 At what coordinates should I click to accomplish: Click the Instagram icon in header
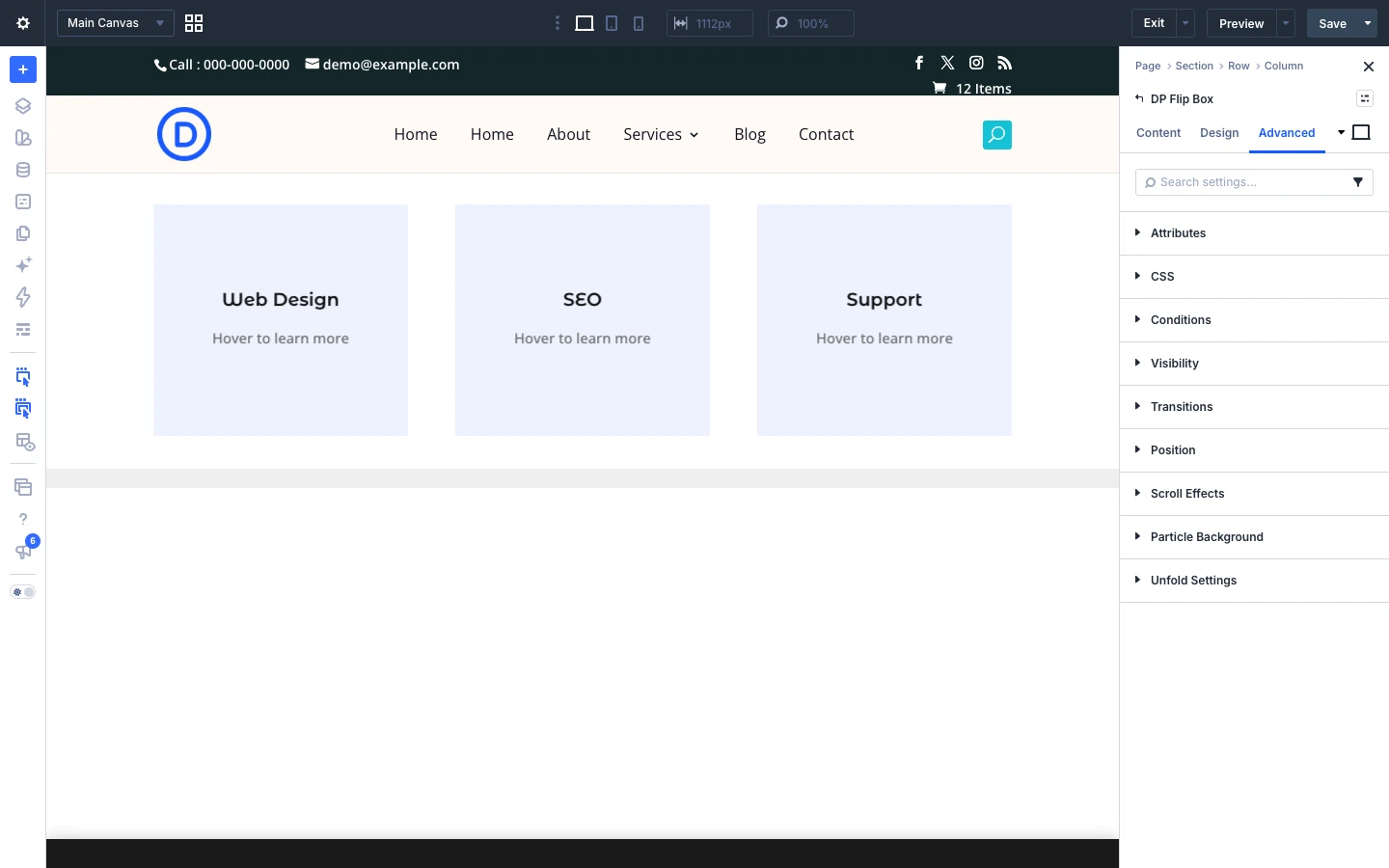(976, 63)
